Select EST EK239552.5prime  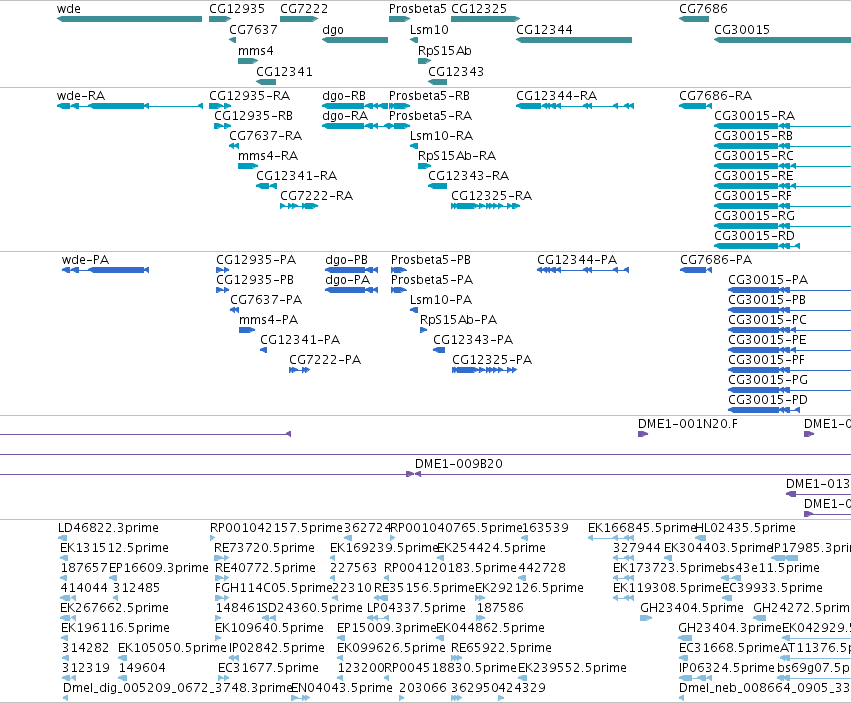click(x=523, y=678)
